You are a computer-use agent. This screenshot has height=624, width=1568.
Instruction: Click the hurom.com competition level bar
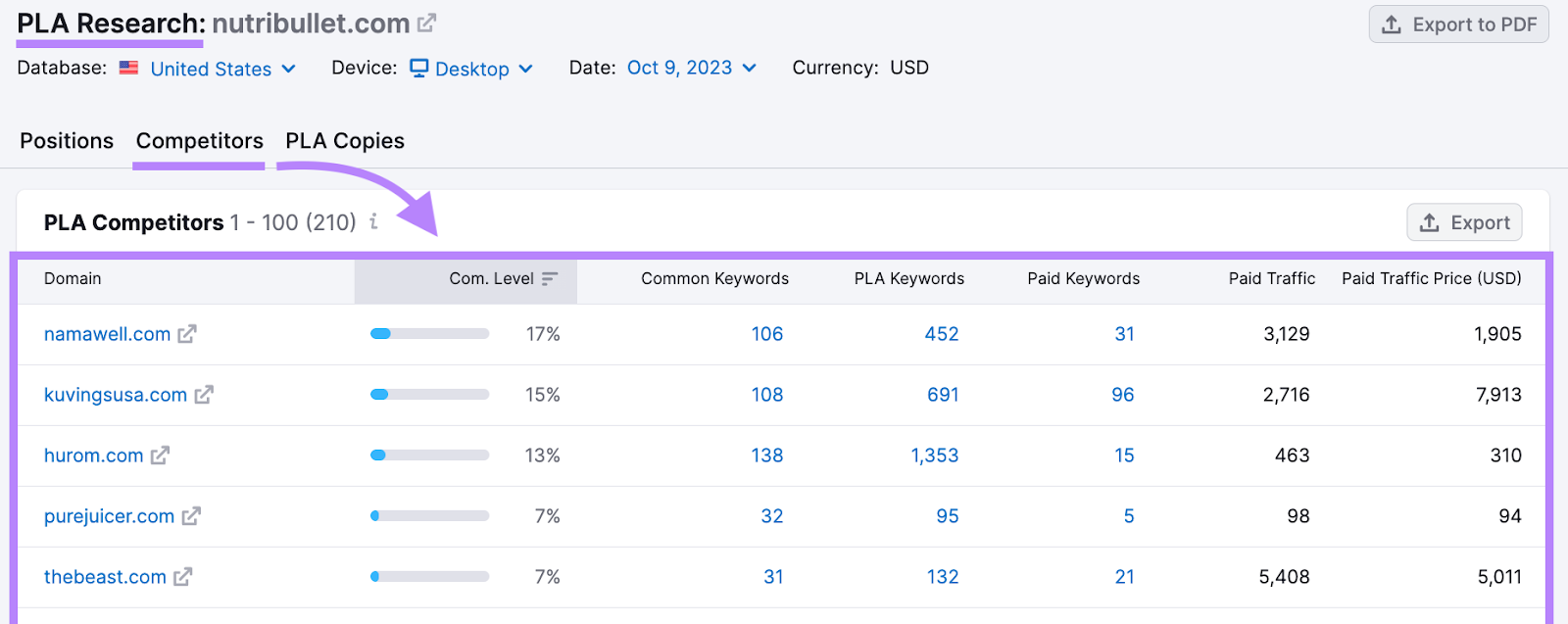[429, 456]
